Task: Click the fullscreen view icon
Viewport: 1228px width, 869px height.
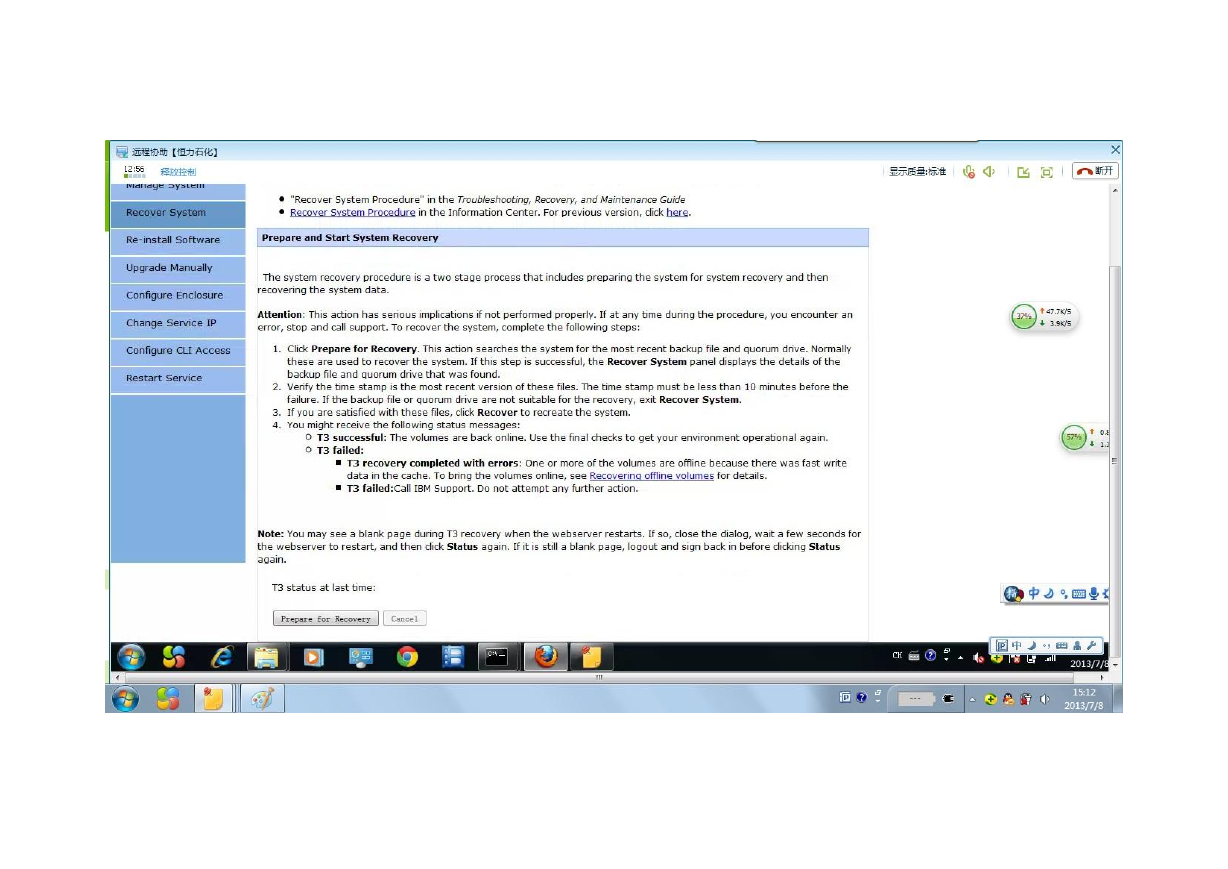Action: point(1046,172)
